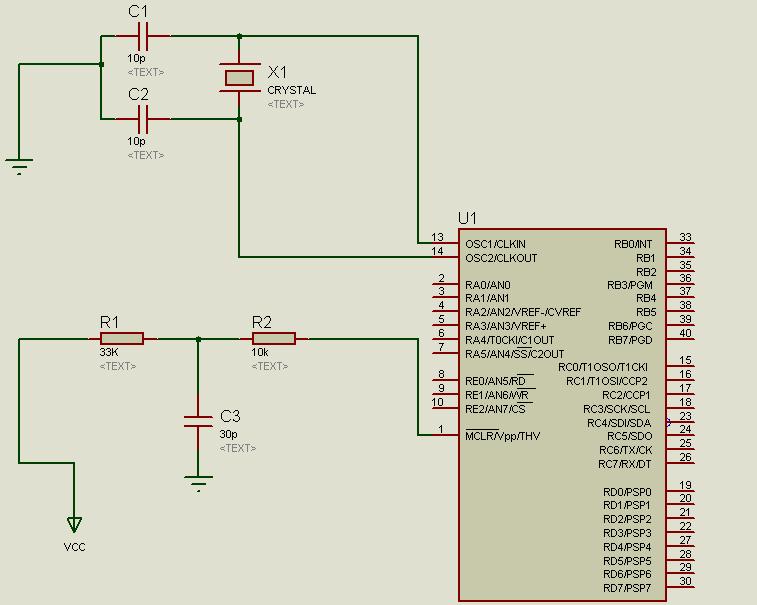This screenshot has height=605, width=757.
Task: Click the 10k value of R2
Action: (260, 352)
